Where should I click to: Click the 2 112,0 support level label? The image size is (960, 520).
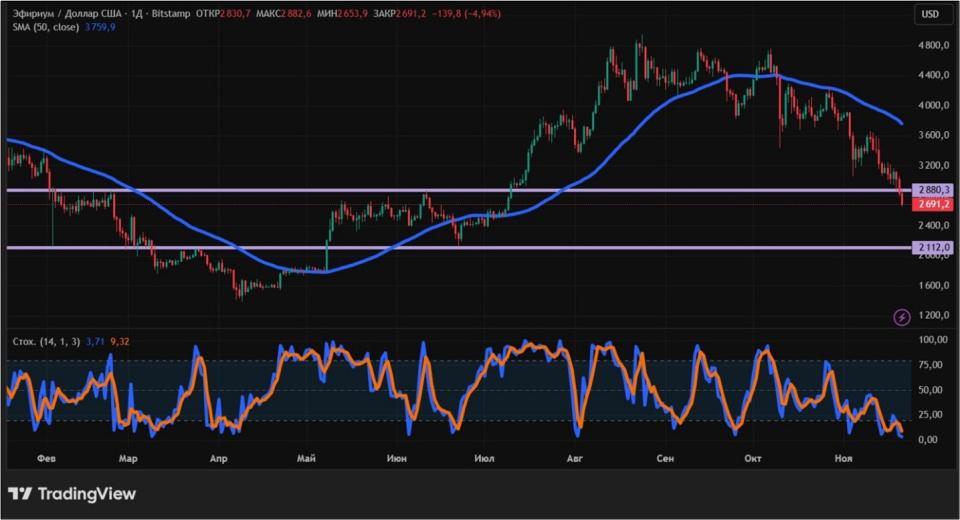click(932, 247)
